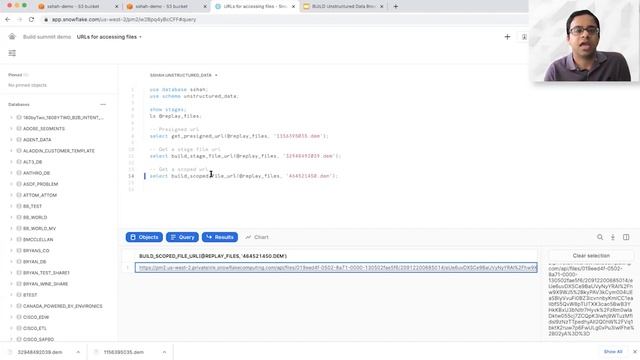
Task: Open downloaded file 1156395035.dem
Action: [x=123, y=352]
